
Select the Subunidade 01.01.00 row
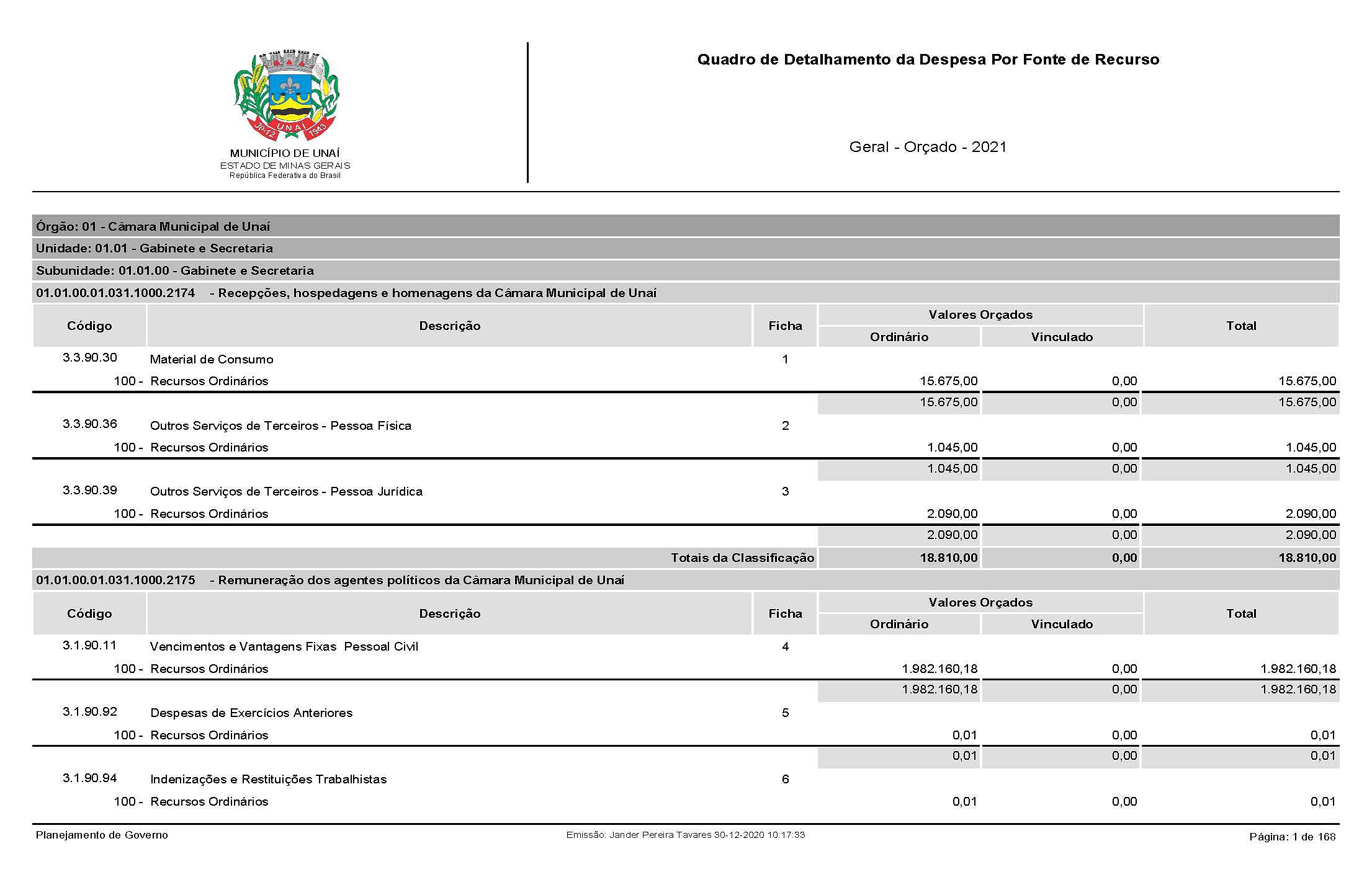coord(175,270)
